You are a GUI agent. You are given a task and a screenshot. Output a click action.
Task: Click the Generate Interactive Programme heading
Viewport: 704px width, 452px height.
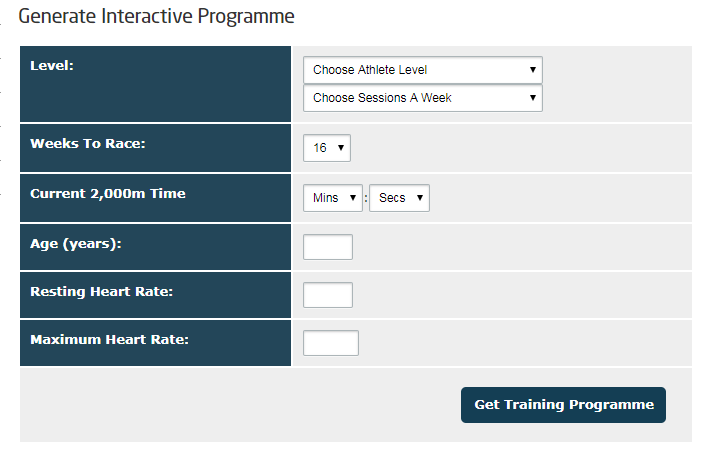click(x=156, y=16)
